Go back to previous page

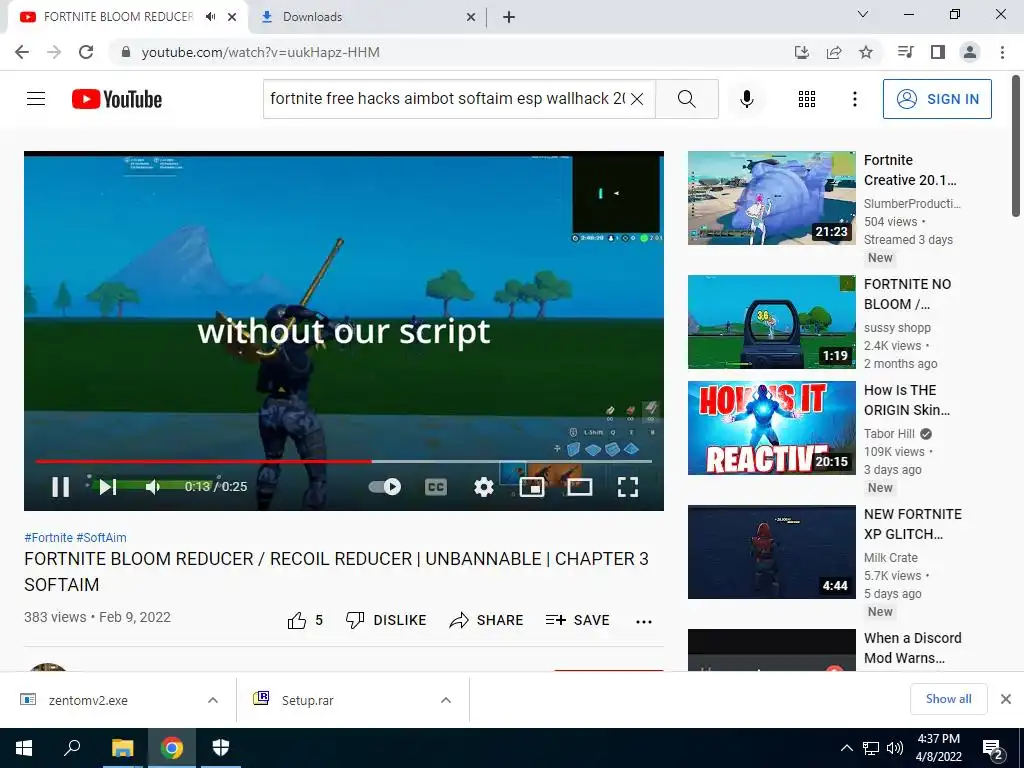22,52
